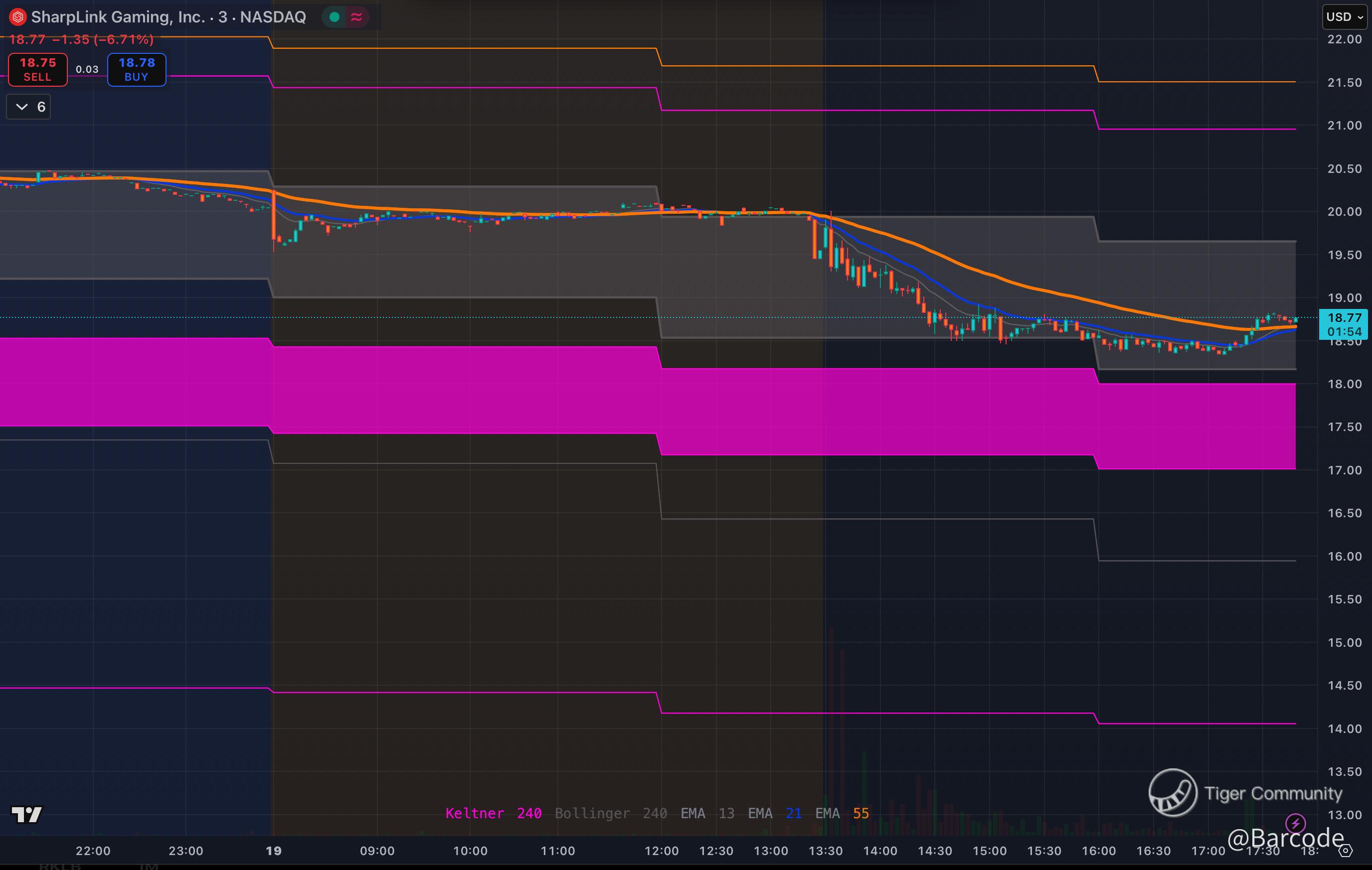
Task: Select the Keltner 240 label
Action: pos(493,813)
